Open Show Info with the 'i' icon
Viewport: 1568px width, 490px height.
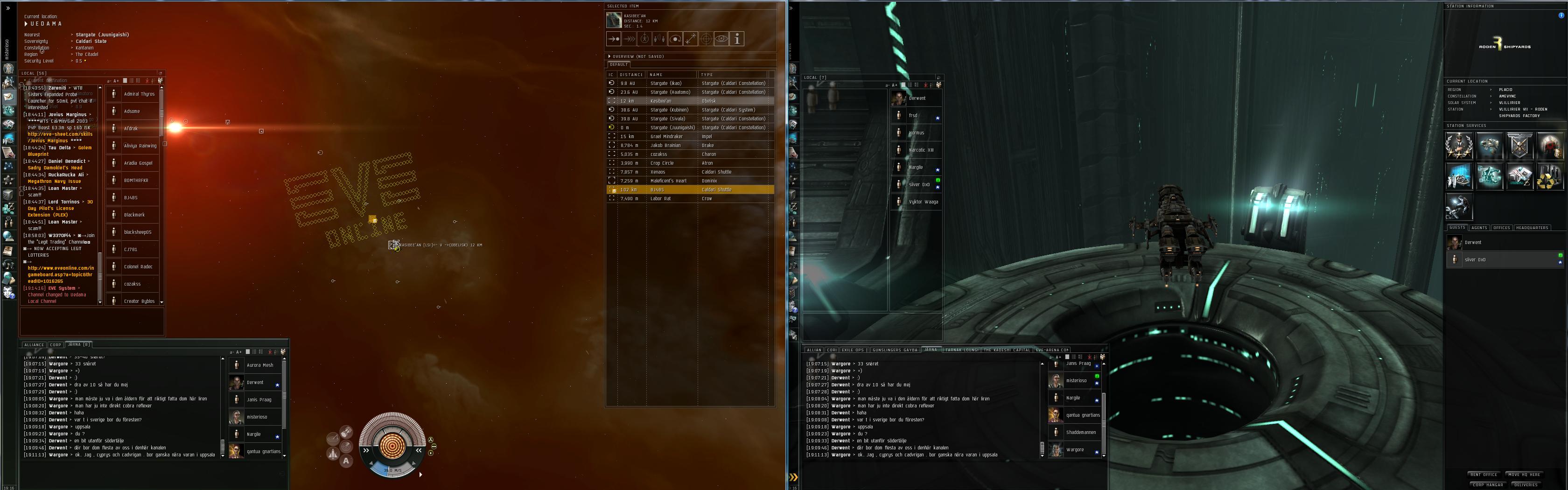coord(737,39)
